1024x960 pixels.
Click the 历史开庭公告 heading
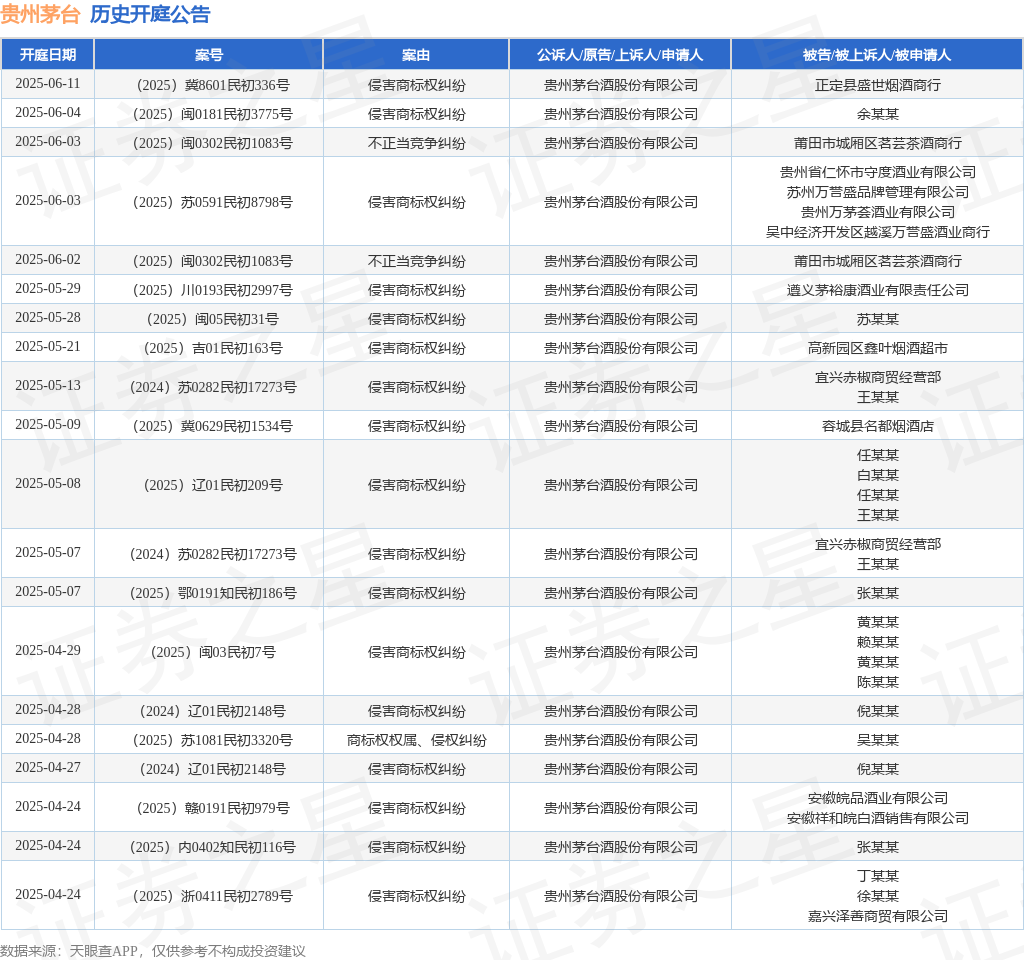click(150, 14)
